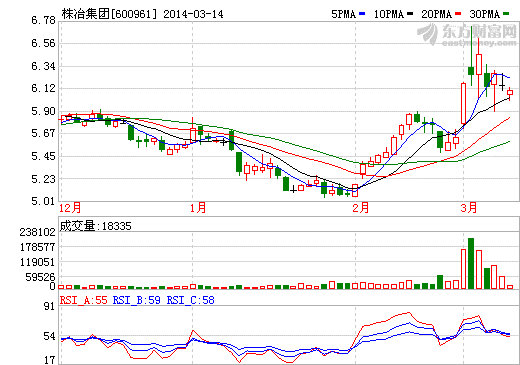
Task: Select the 178577 volume axis label
Action: [x=38, y=247]
